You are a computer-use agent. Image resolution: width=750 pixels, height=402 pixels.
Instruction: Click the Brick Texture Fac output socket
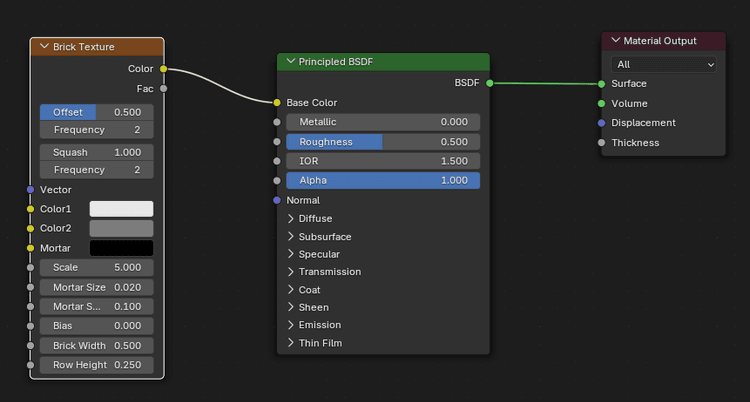[x=163, y=88]
